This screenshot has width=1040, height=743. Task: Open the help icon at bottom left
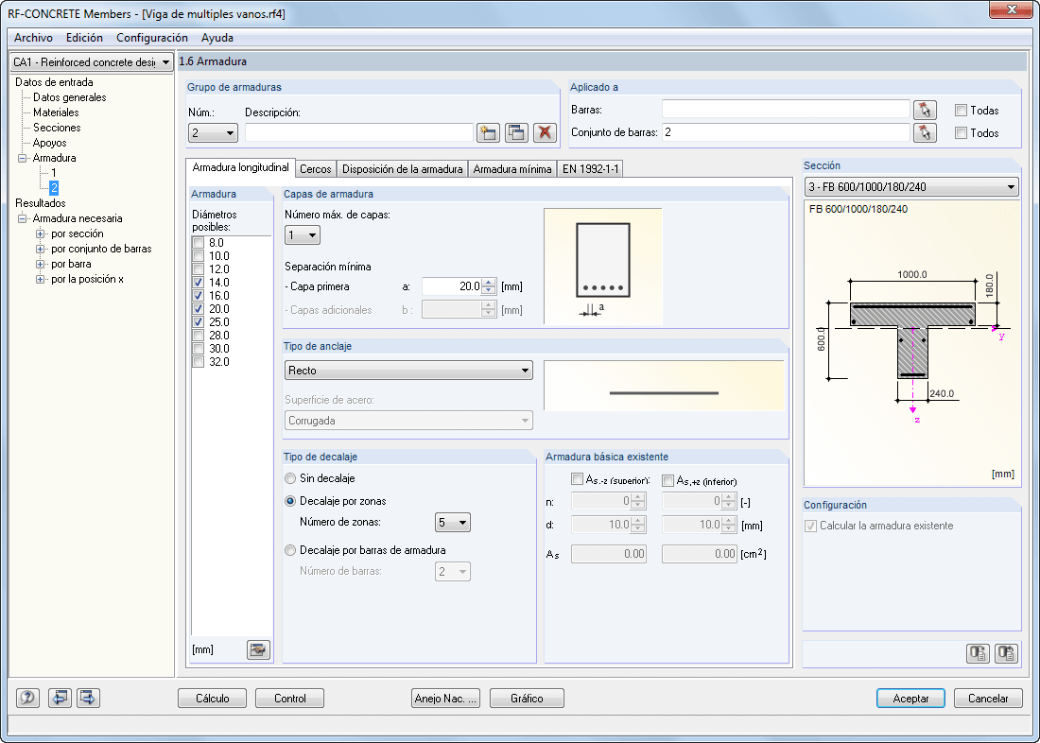click(28, 698)
